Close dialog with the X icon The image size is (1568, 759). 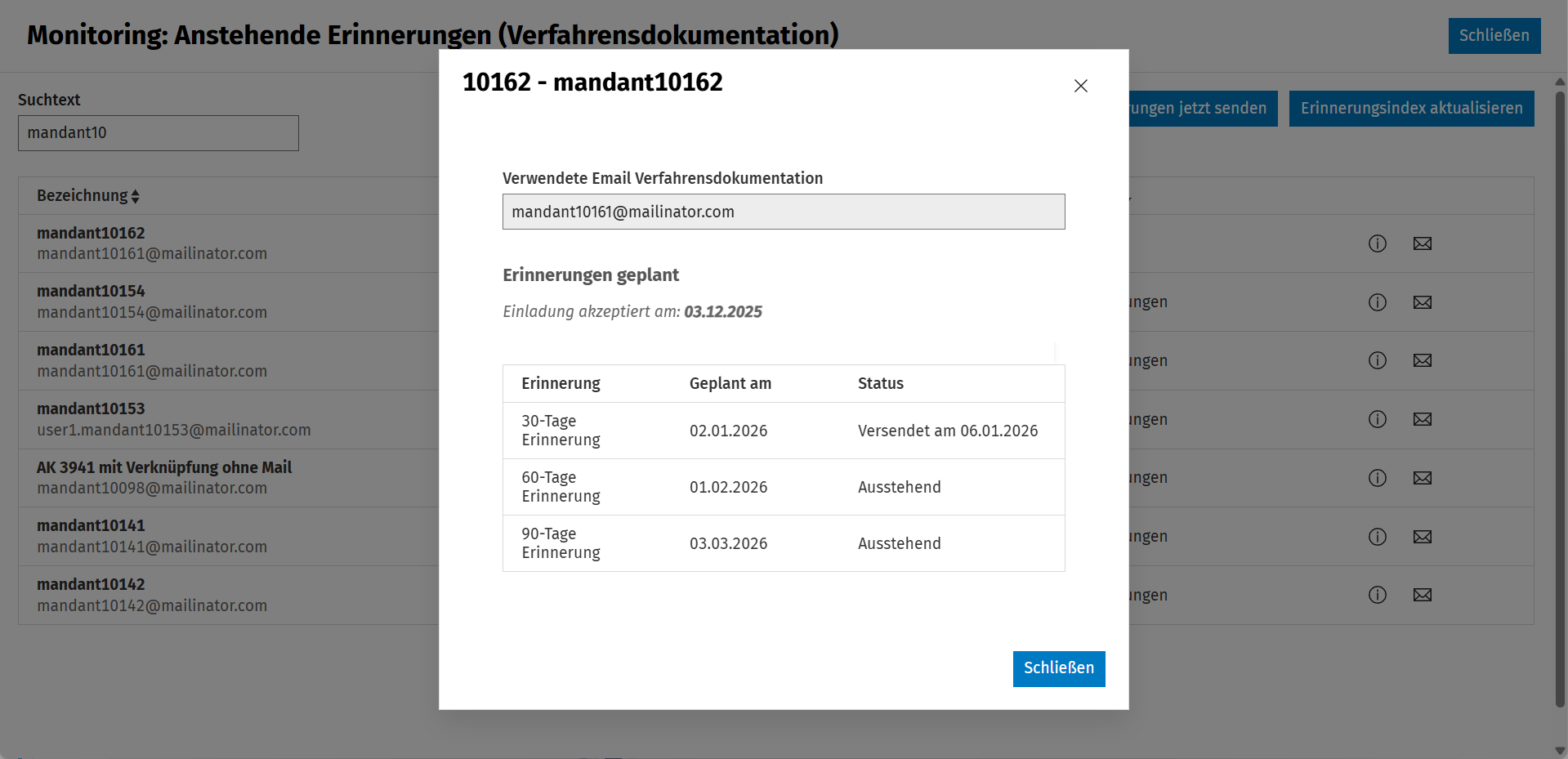[1080, 86]
